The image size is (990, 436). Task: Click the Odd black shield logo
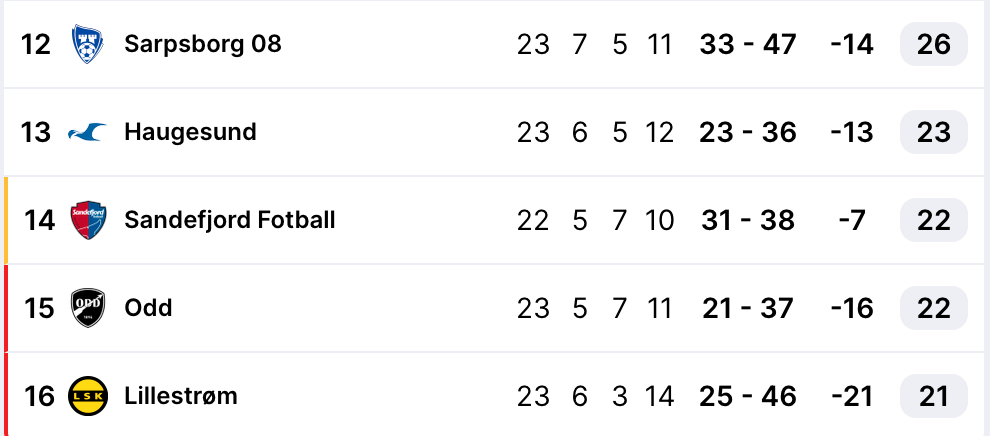click(x=88, y=308)
